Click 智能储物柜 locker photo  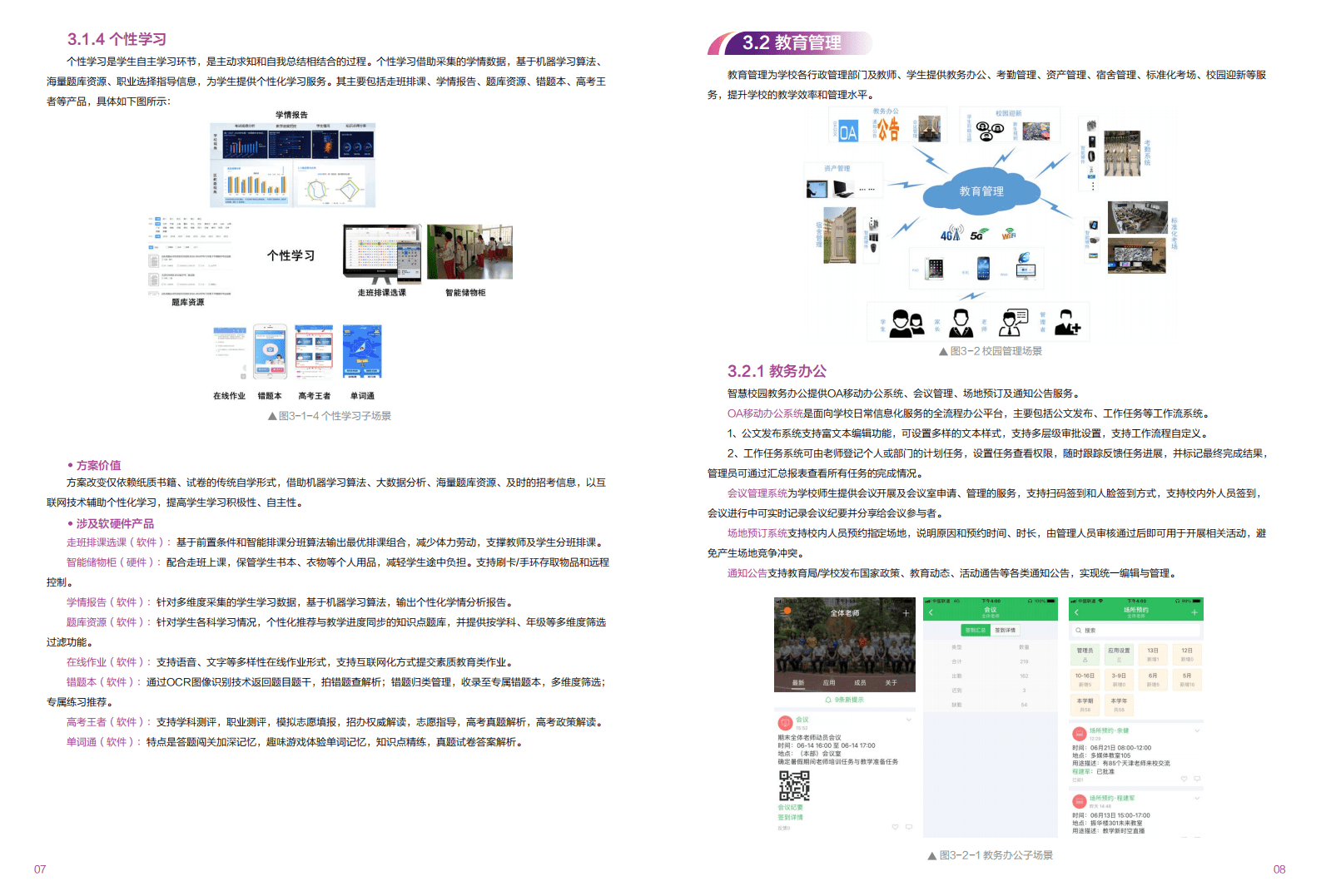click(469, 251)
